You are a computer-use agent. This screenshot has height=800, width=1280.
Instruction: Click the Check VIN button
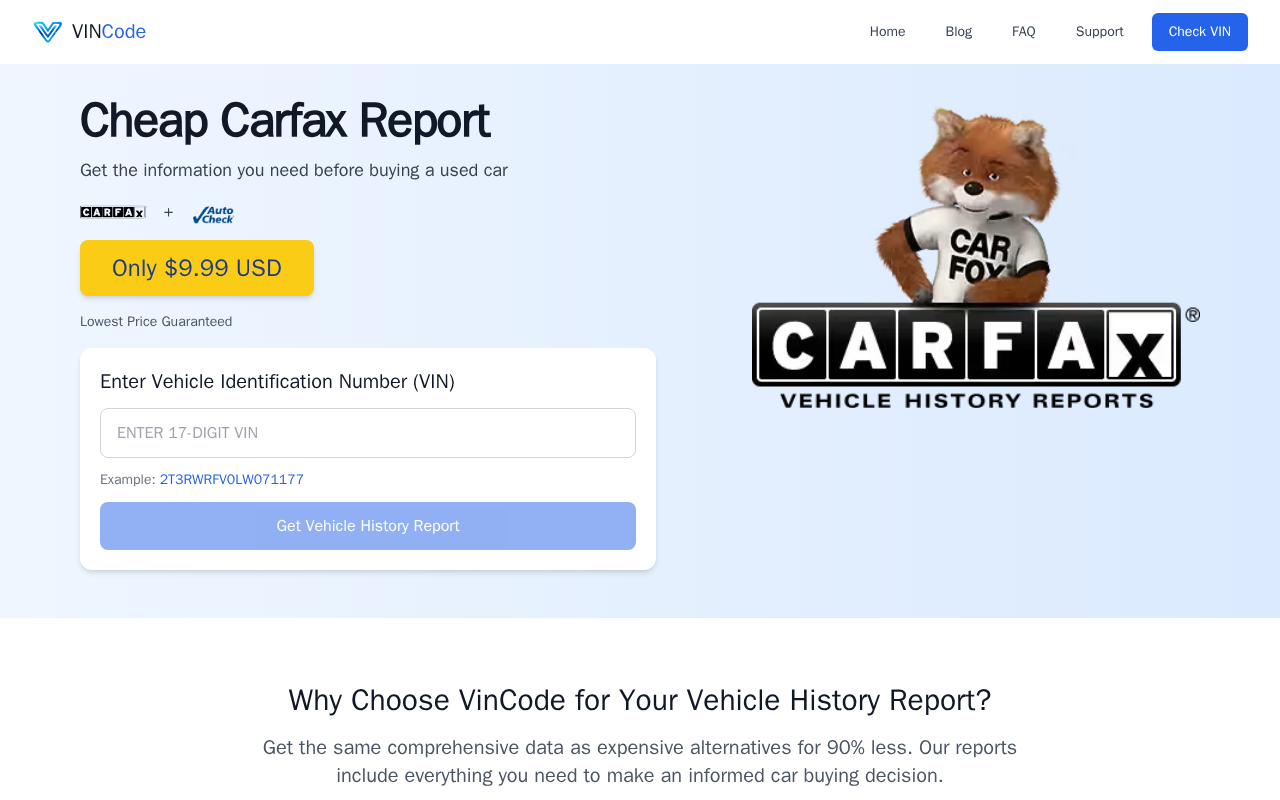[1200, 32]
